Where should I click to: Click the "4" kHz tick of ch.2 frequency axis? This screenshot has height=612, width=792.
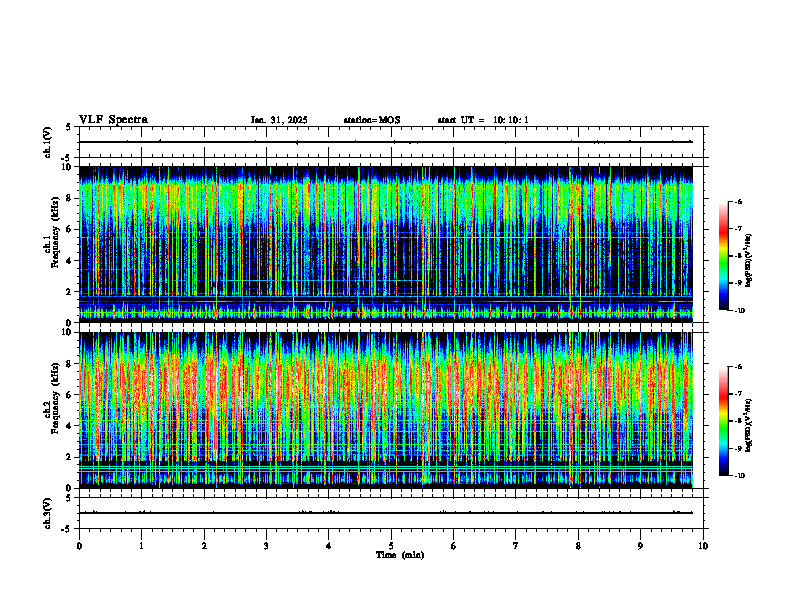click(70, 426)
